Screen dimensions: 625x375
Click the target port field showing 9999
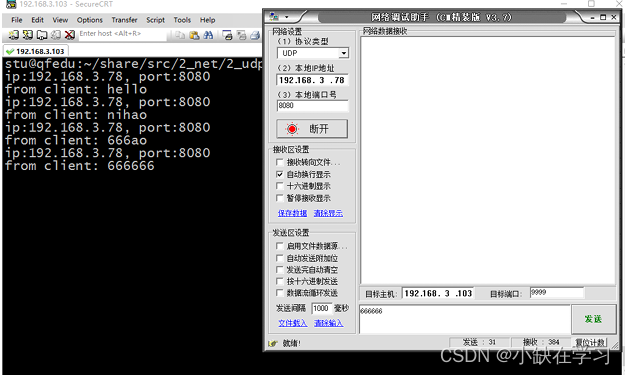(556, 293)
